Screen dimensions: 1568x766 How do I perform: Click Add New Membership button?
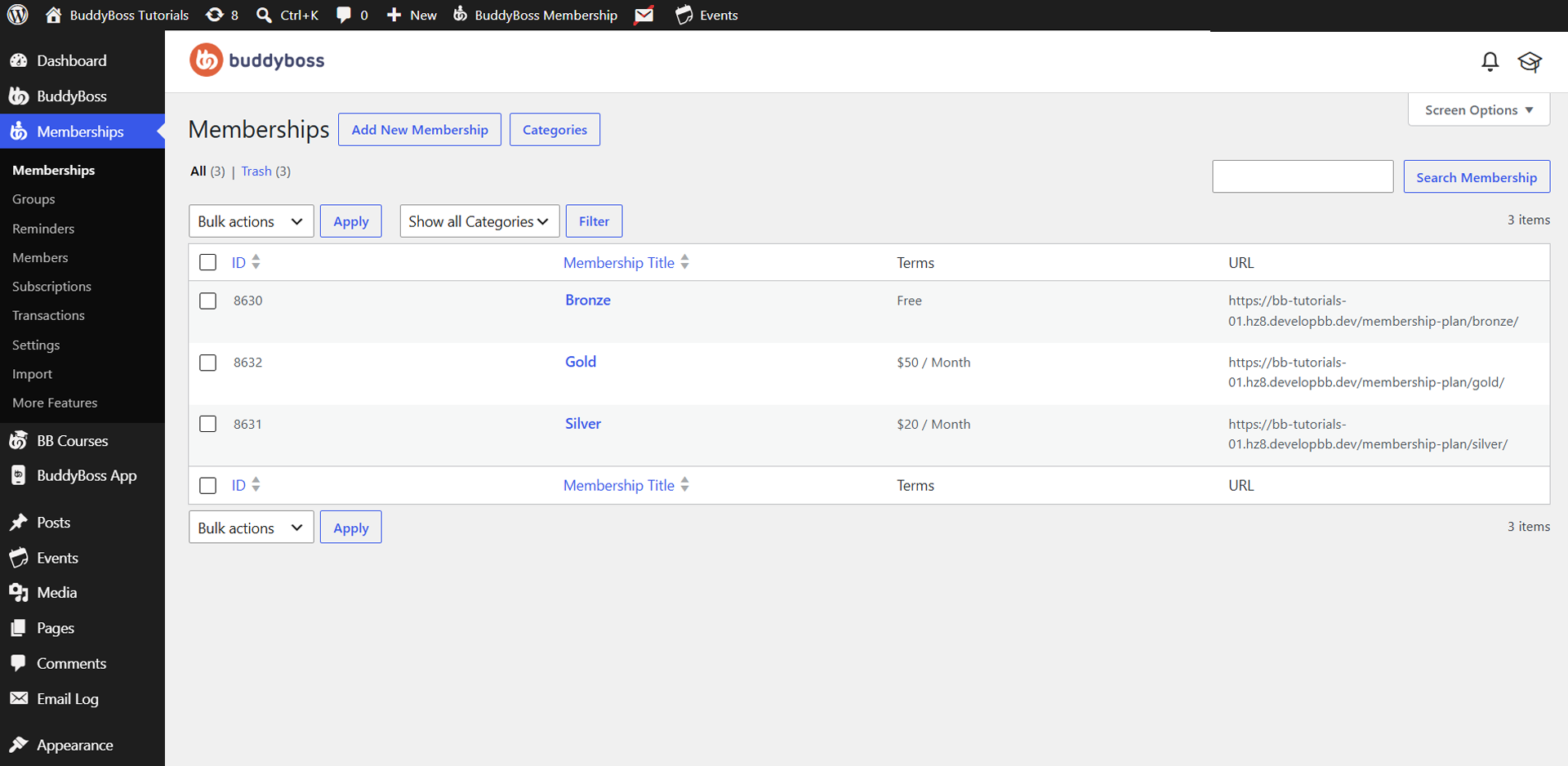pyautogui.click(x=420, y=130)
